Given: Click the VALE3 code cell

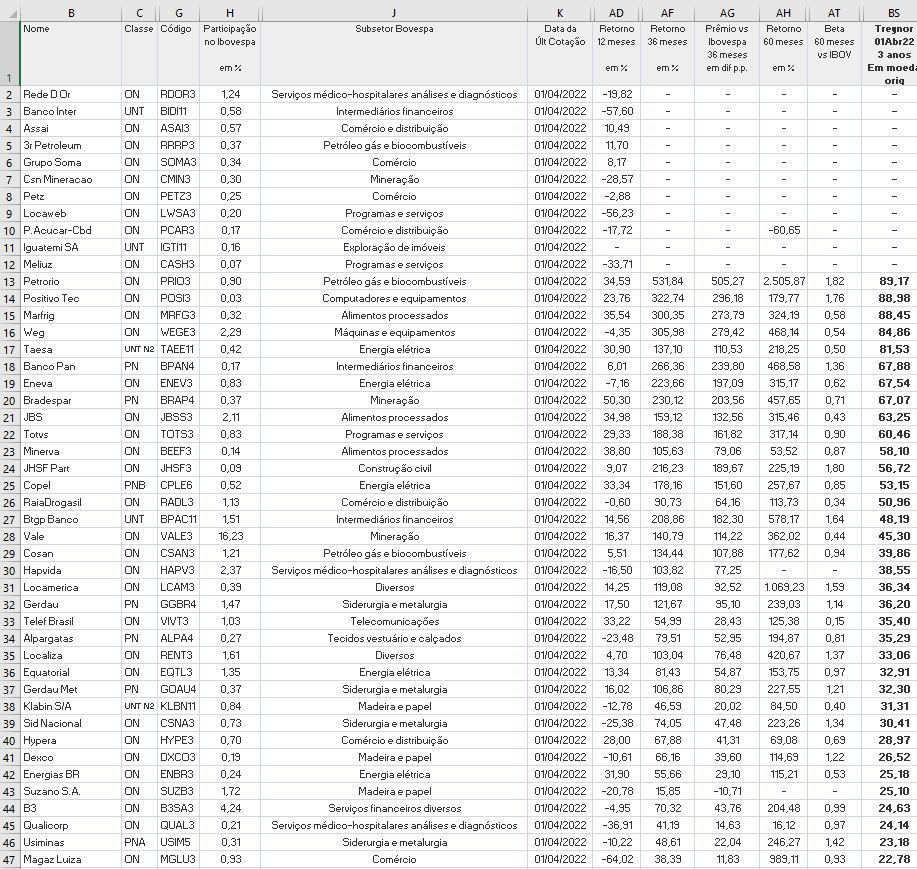Looking at the screenshot, I should tap(178, 536).
